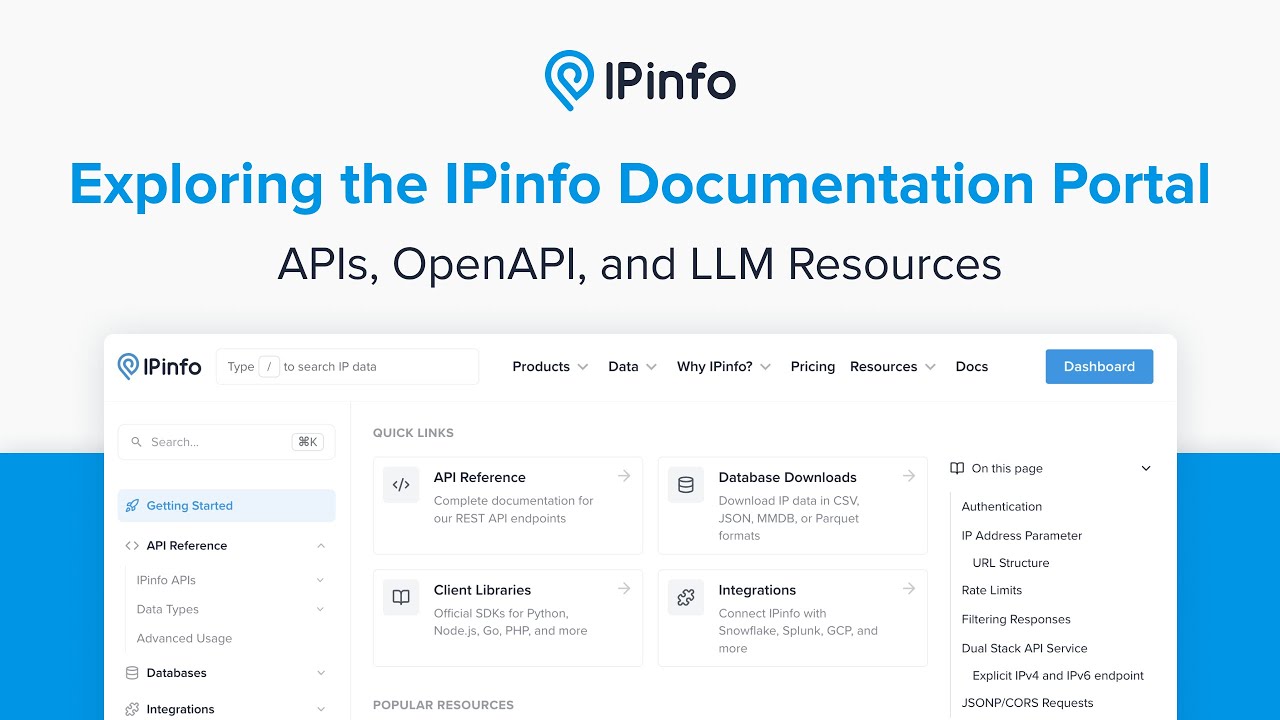Jump to Explicit IPv4 and IPv6 endpoint
Viewport: 1280px width, 720px height.
click(x=1058, y=676)
